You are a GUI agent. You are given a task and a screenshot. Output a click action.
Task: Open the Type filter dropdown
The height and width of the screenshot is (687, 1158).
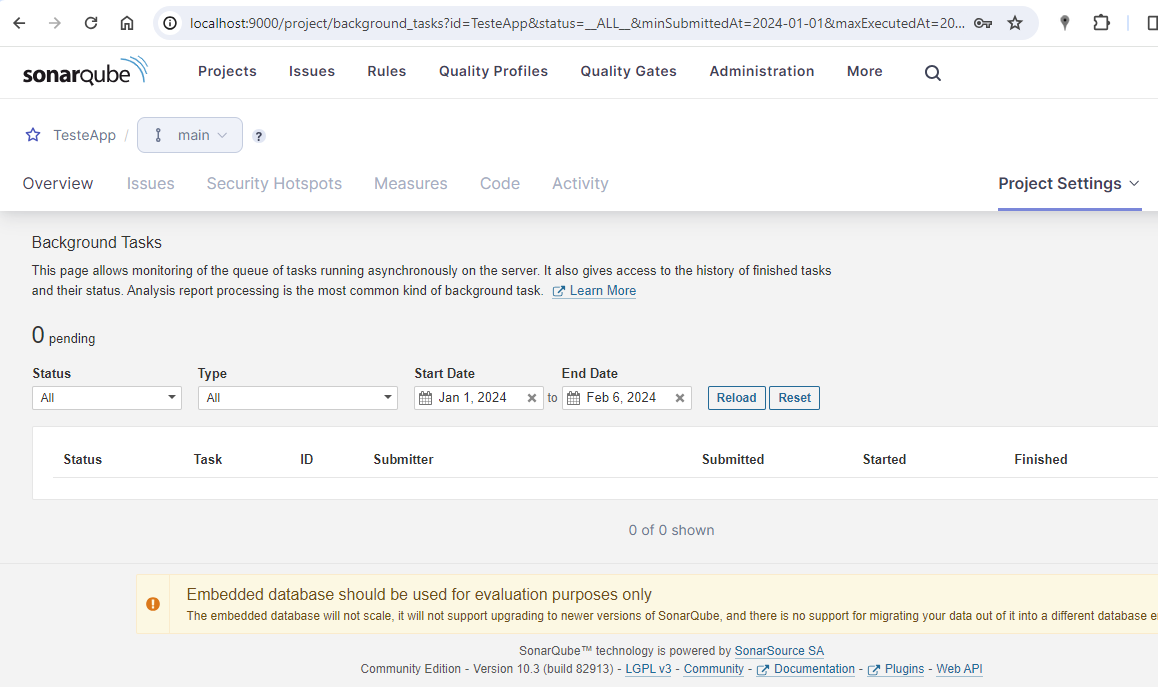tap(298, 397)
